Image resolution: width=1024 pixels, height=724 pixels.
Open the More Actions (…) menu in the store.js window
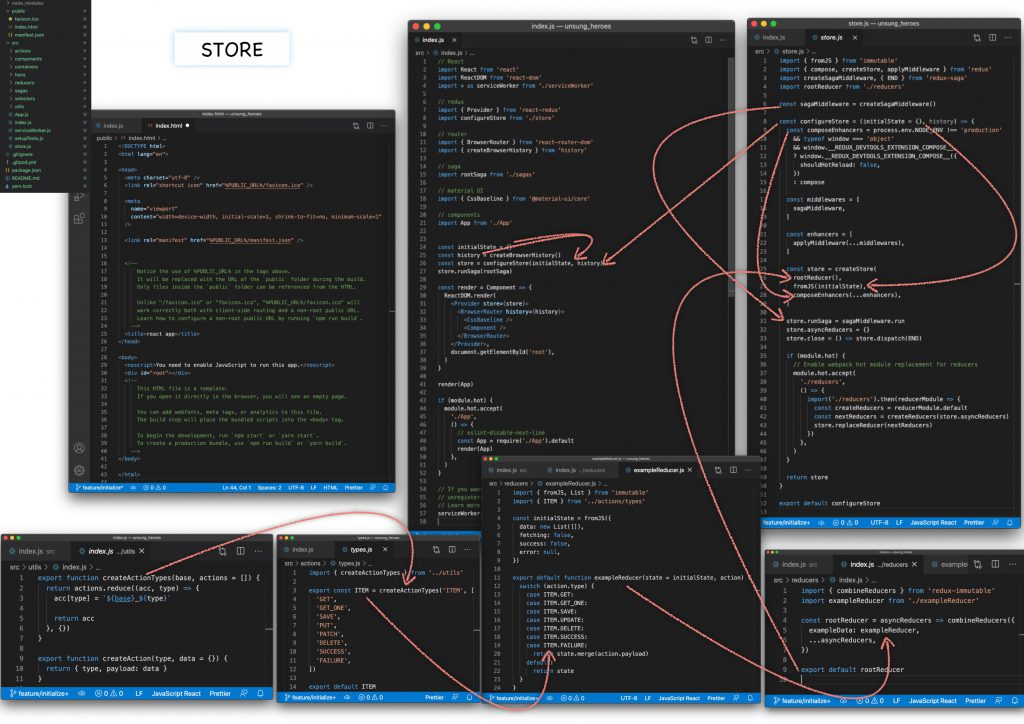[x=1008, y=37]
